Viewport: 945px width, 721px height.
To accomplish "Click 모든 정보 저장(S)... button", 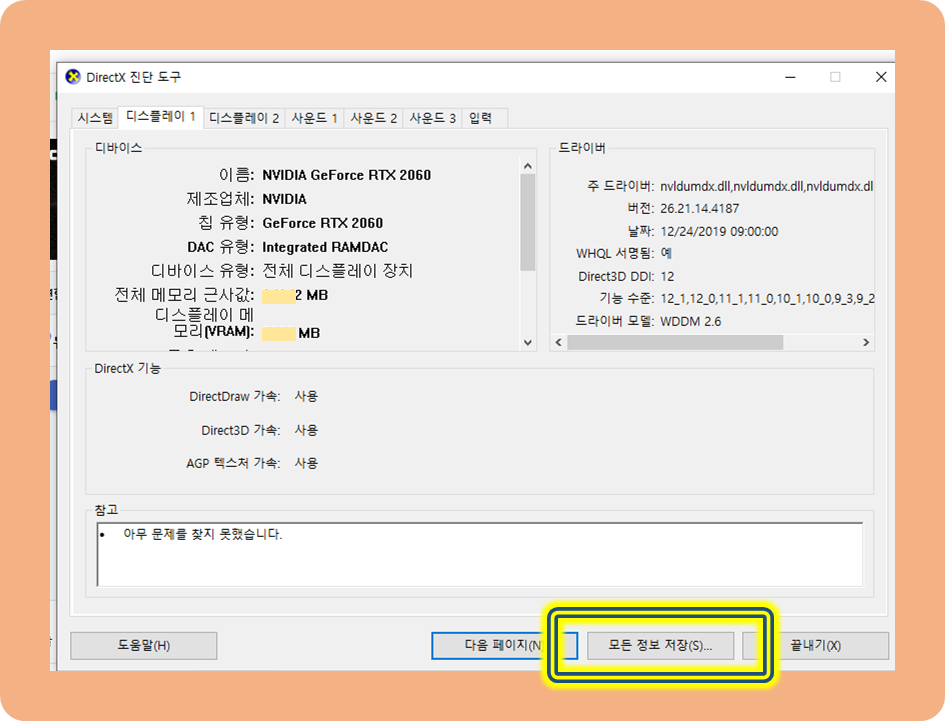I will (x=660, y=646).
